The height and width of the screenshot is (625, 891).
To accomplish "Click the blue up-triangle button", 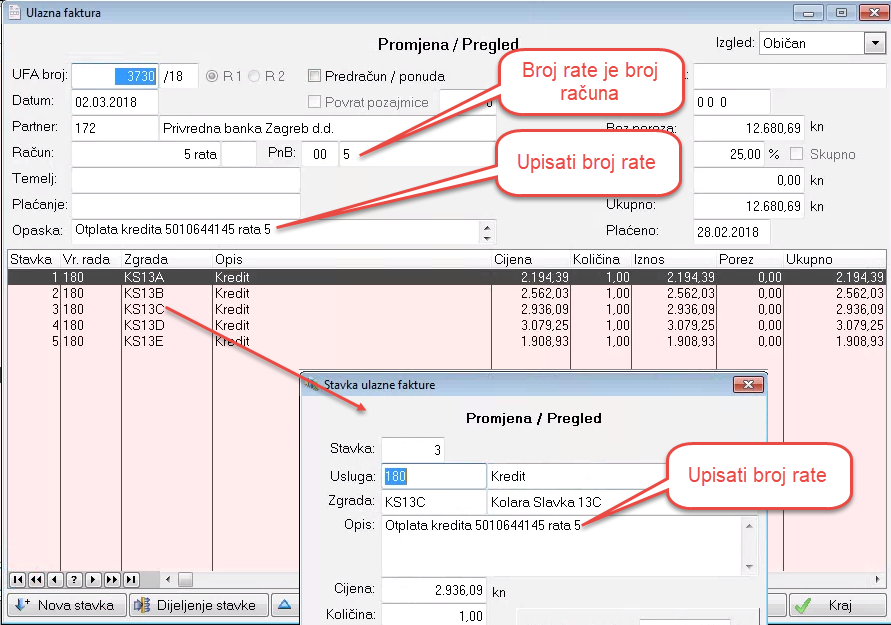I will (285, 605).
